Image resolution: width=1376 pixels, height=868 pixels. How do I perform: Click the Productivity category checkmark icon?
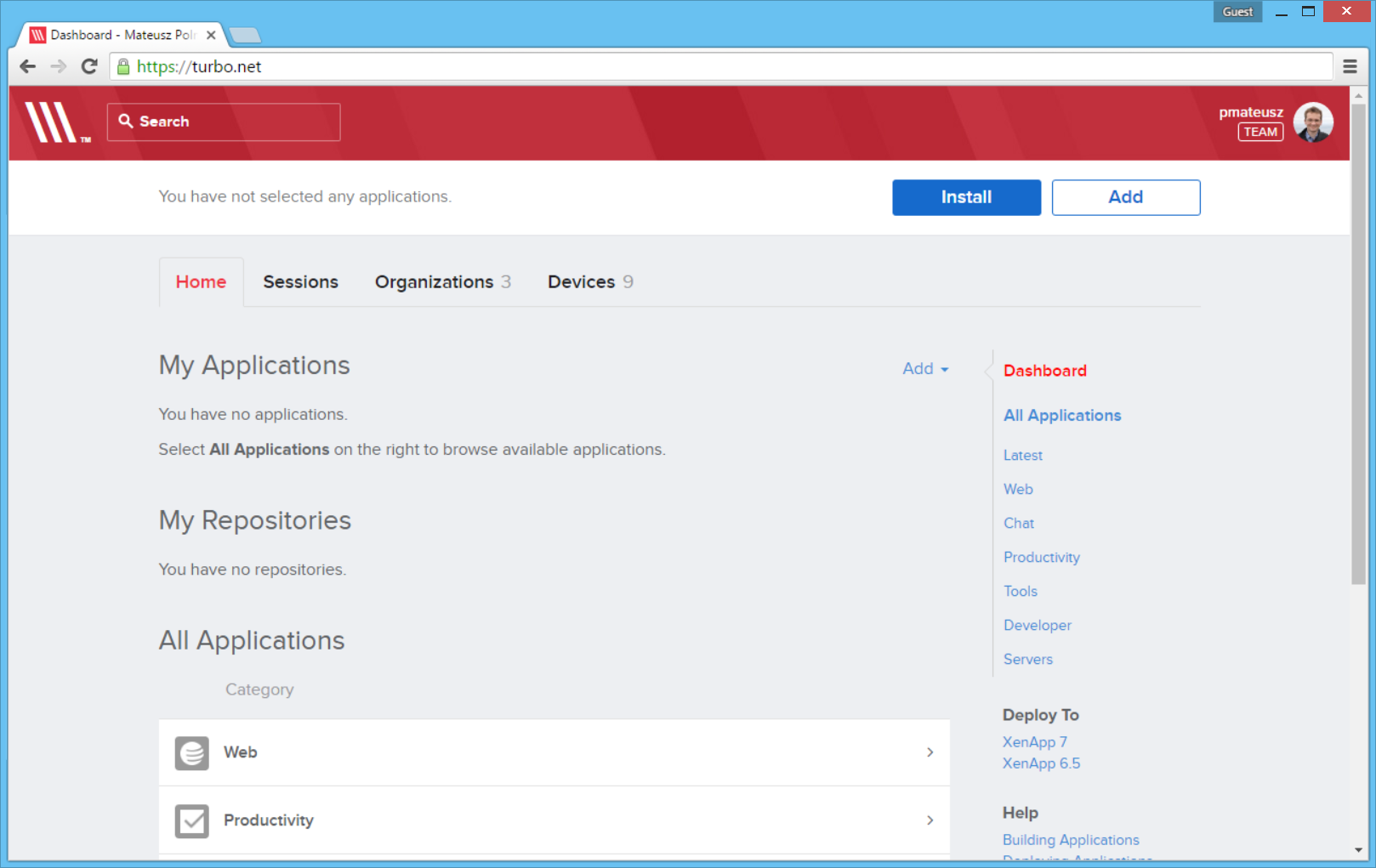click(192, 821)
